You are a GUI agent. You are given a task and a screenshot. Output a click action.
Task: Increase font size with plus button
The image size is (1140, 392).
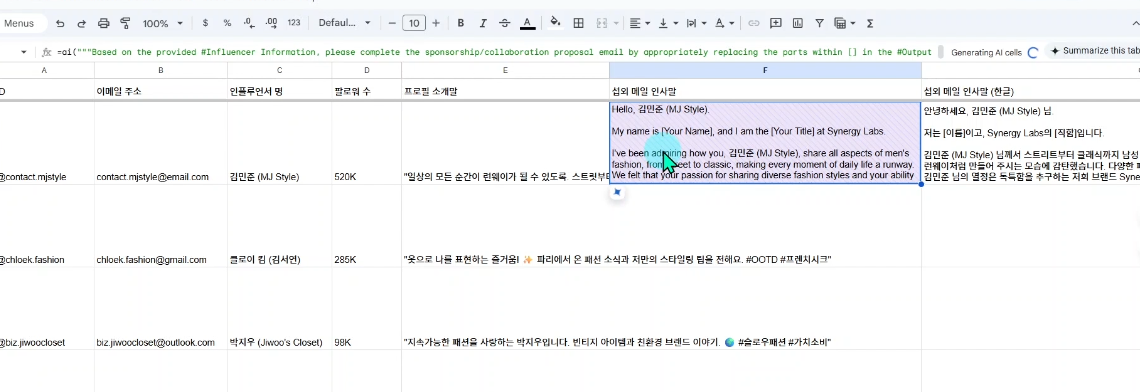tap(435, 23)
